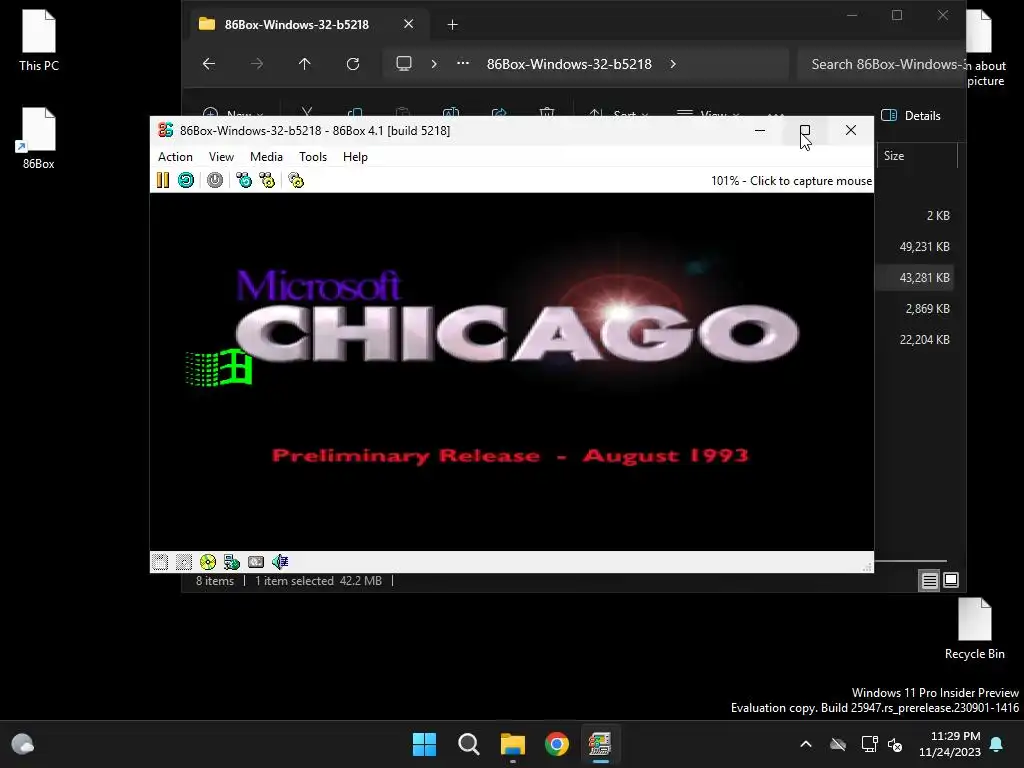This screenshot has height=768, width=1024.
Task: Click the emulated Chicago screen to capture mouse
Action: tap(511, 371)
